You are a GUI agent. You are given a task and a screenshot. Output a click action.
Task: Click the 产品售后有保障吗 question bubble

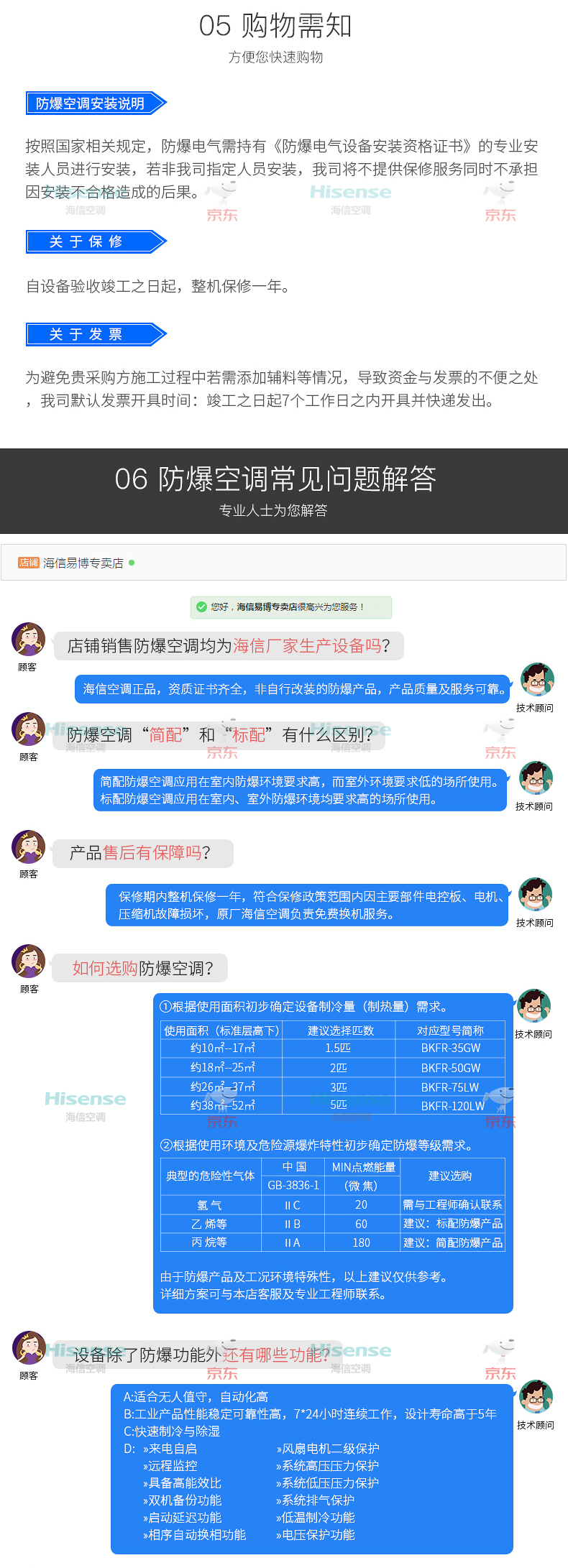point(143,853)
